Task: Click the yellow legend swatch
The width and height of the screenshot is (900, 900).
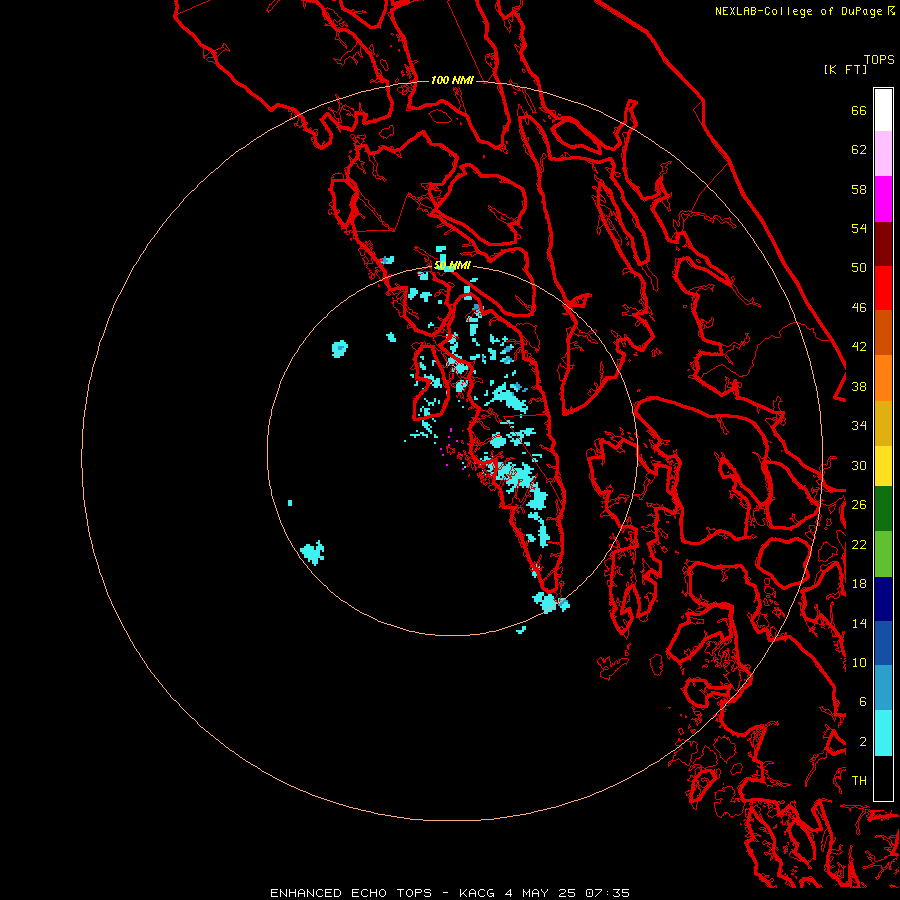Action: (883, 466)
